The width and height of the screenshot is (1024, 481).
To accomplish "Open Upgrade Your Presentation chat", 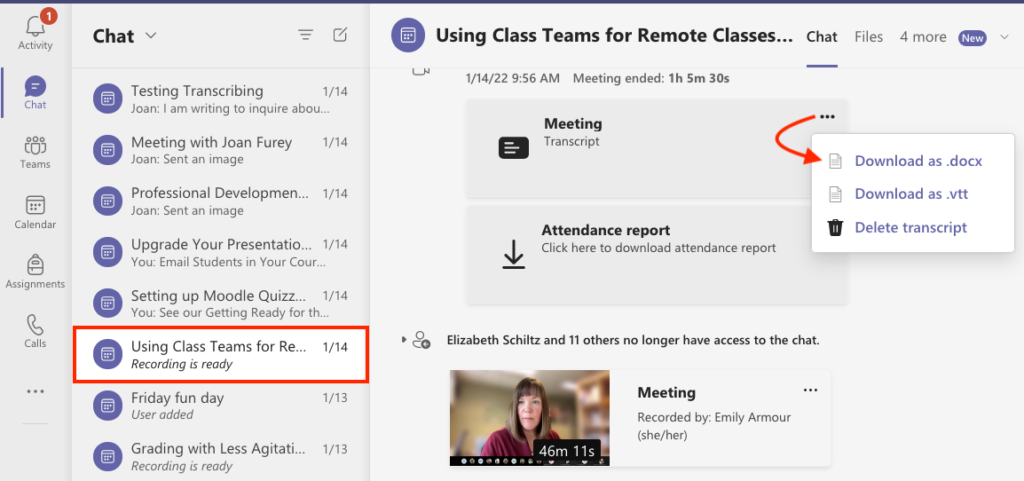I will (221, 253).
